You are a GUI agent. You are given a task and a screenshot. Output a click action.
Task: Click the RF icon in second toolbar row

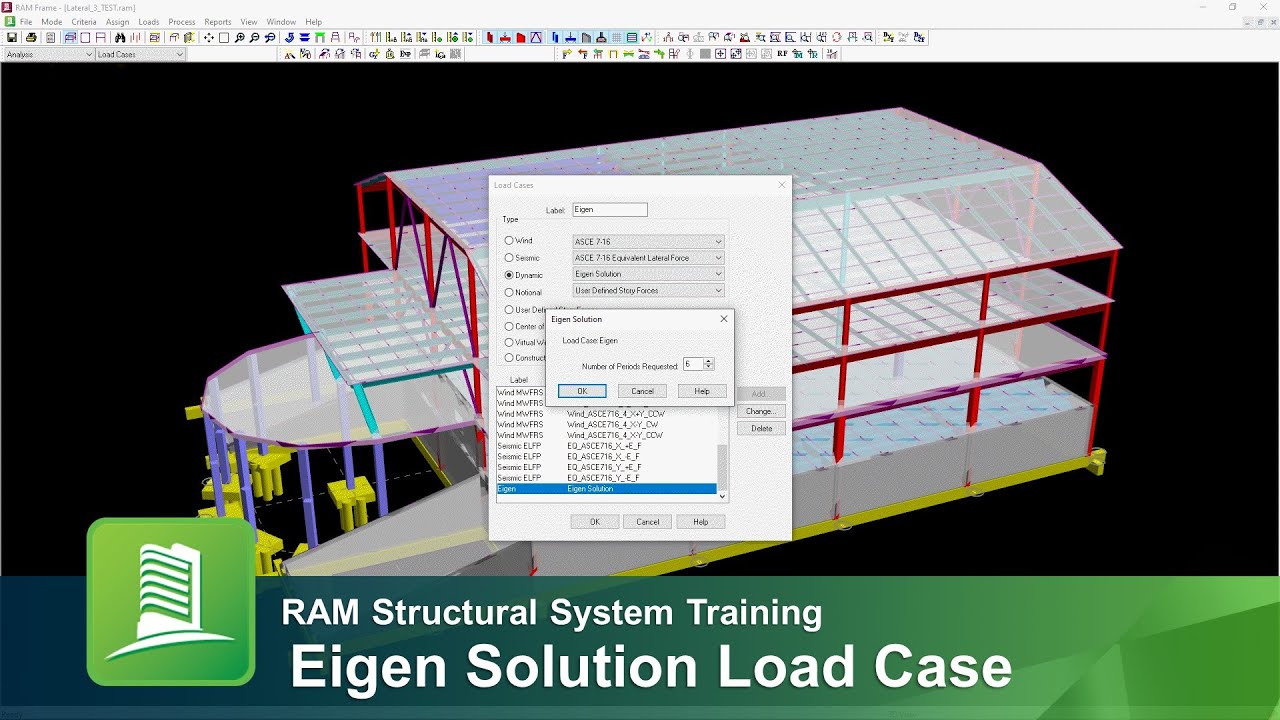point(782,54)
